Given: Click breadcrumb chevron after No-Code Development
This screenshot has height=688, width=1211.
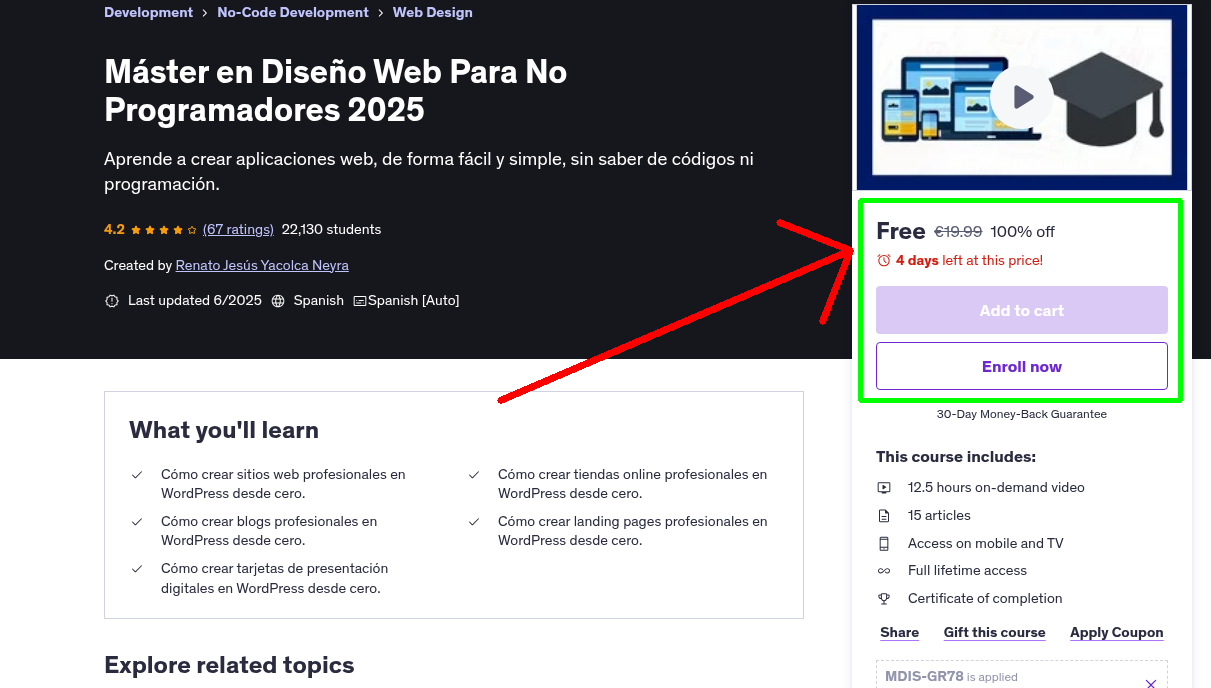Looking at the screenshot, I should coord(381,13).
